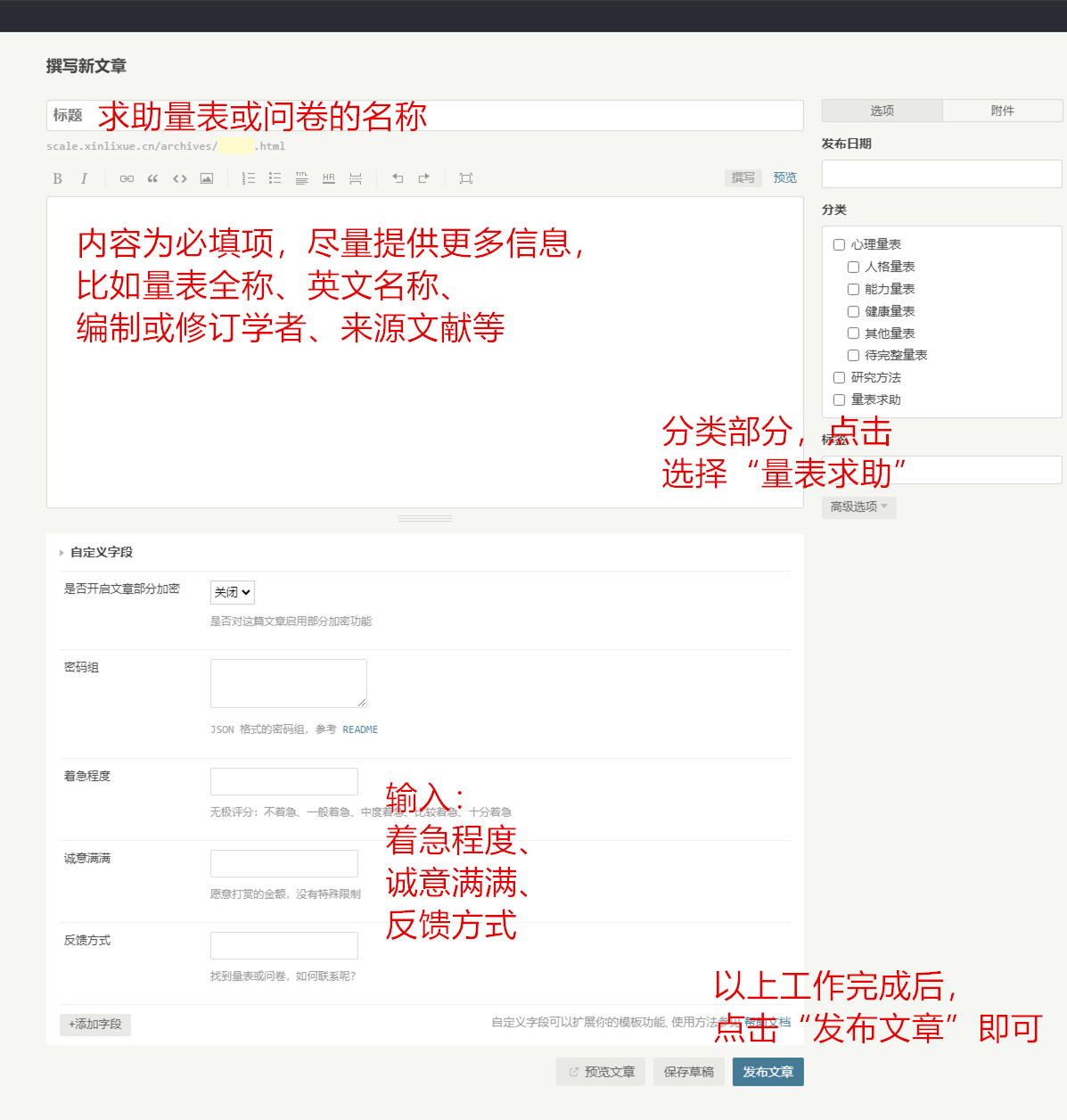This screenshot has width=1067, height=1120.
Task: Tick the 研究方法 category checkbox
Action: pos(839,378)
